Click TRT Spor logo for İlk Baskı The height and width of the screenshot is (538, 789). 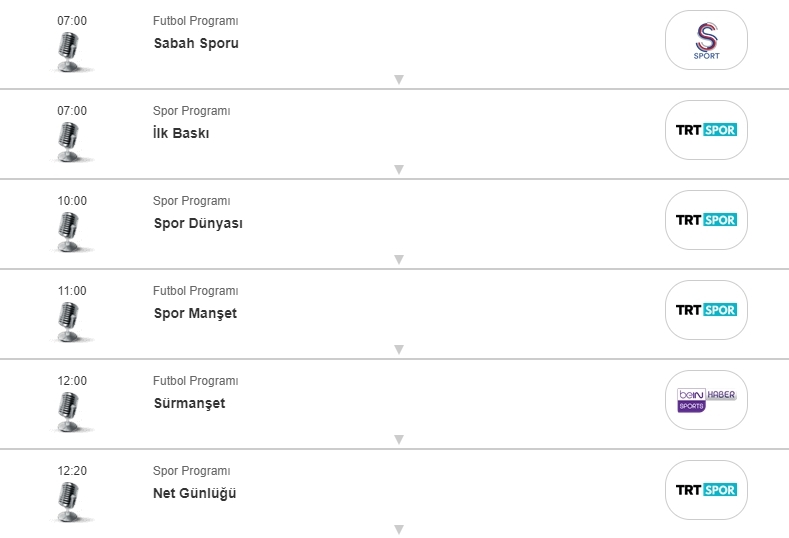706,130
